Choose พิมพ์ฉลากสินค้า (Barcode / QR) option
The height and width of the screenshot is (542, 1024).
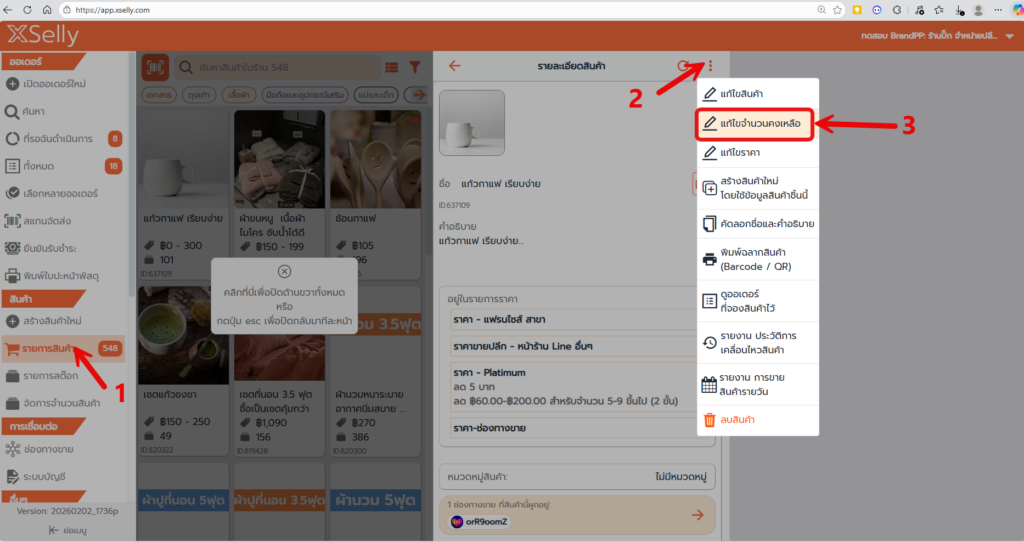[x=758, y=259]
